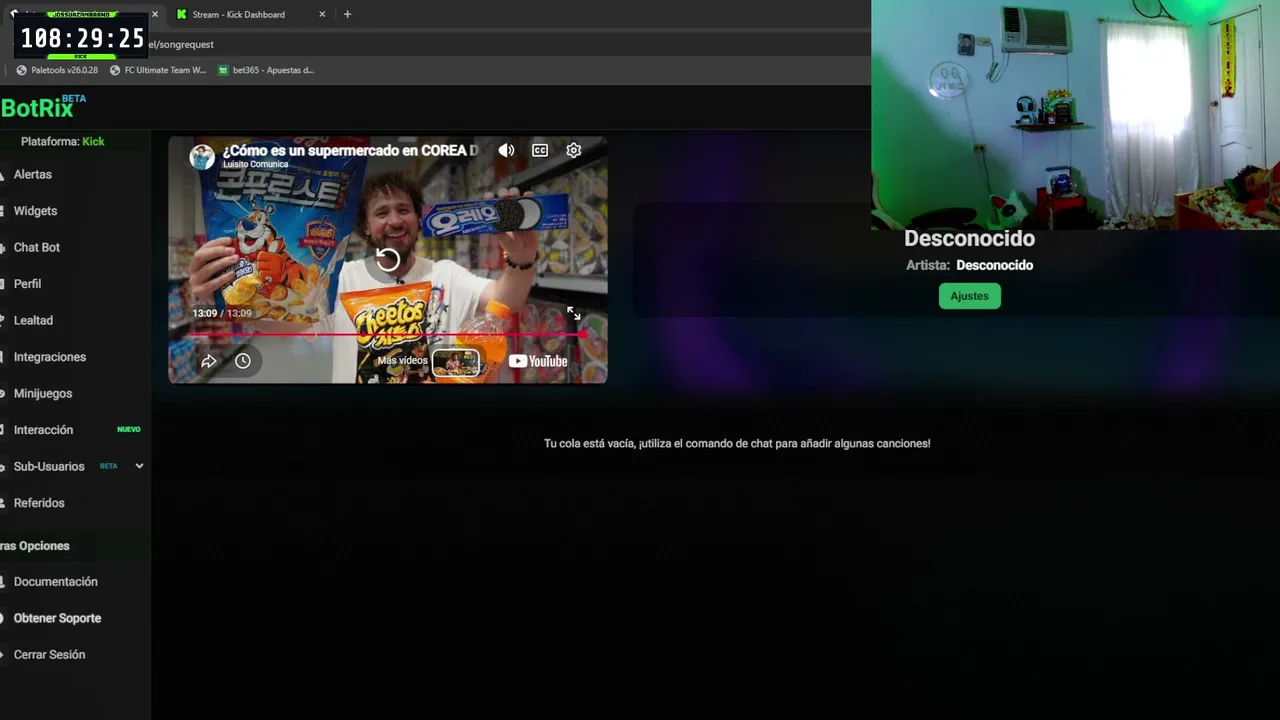Click the BotRix logo
Screen dimensions: 1280x720
pyautogui.click(x=43, y=106)
